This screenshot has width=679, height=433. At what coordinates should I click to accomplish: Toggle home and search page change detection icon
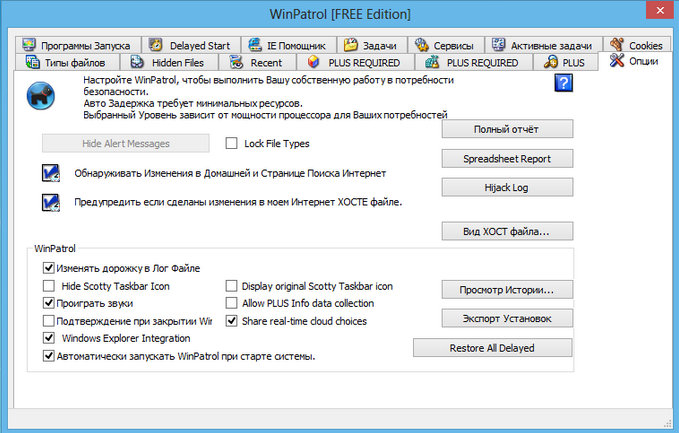(x=51, y=173)
